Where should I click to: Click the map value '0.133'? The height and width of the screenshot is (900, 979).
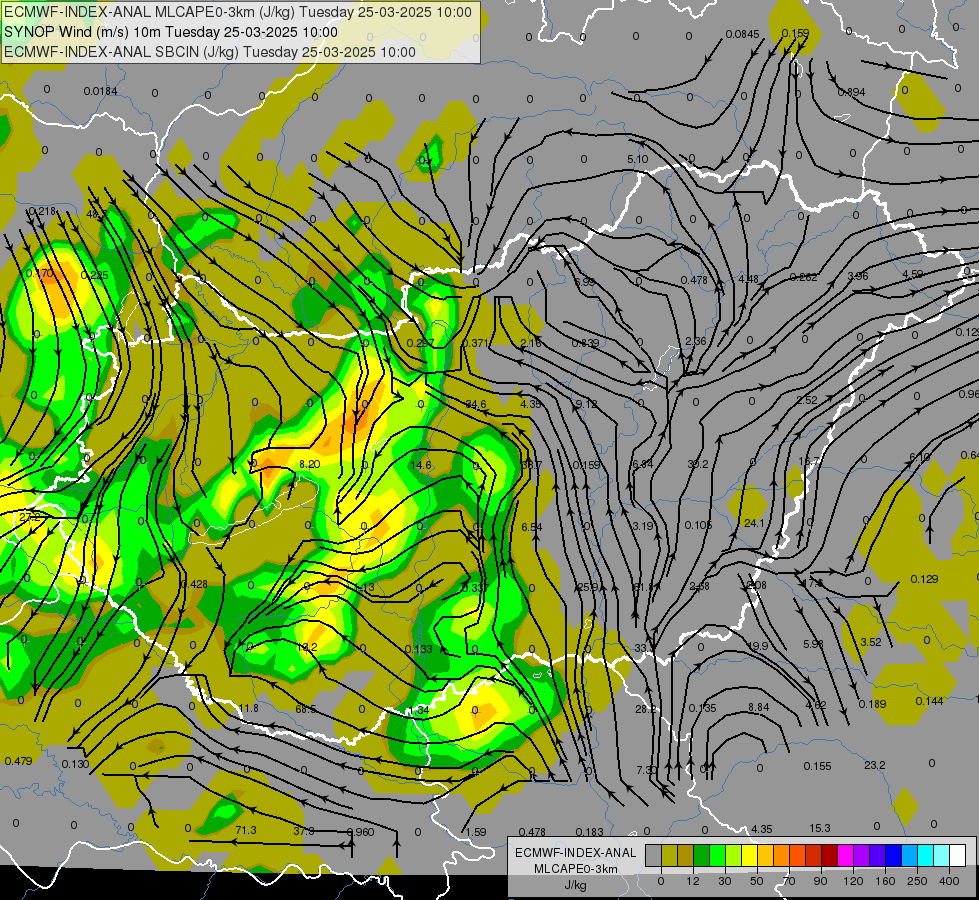[418, 650]
